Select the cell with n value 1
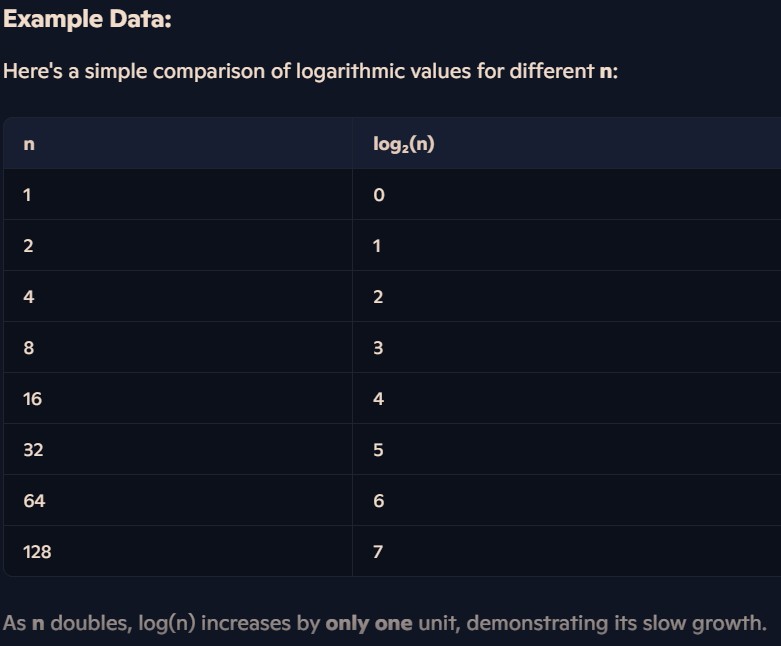781x646 pixels. click(x=28, y=195)
